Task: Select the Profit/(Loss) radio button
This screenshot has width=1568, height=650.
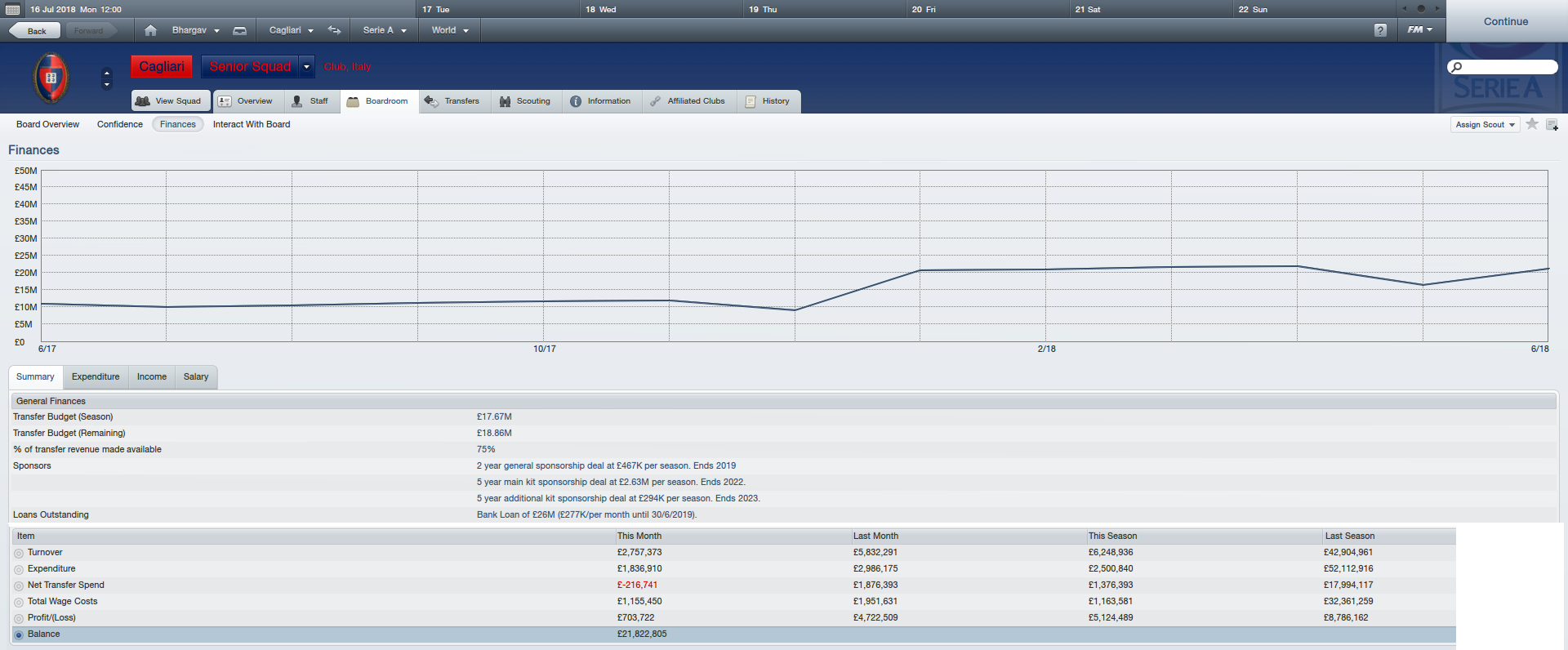Action: (x=19, y=618)
